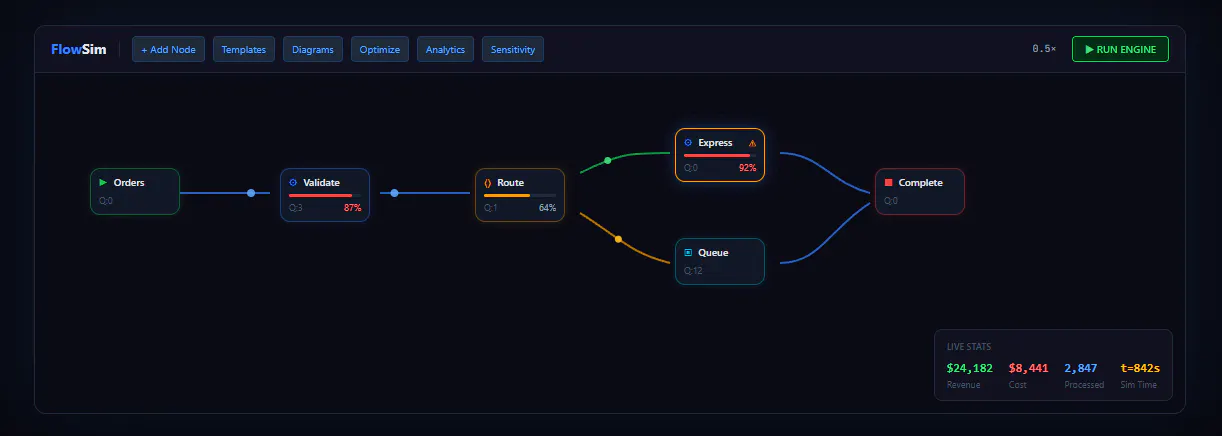Select the Route node label

coord(511,183)
